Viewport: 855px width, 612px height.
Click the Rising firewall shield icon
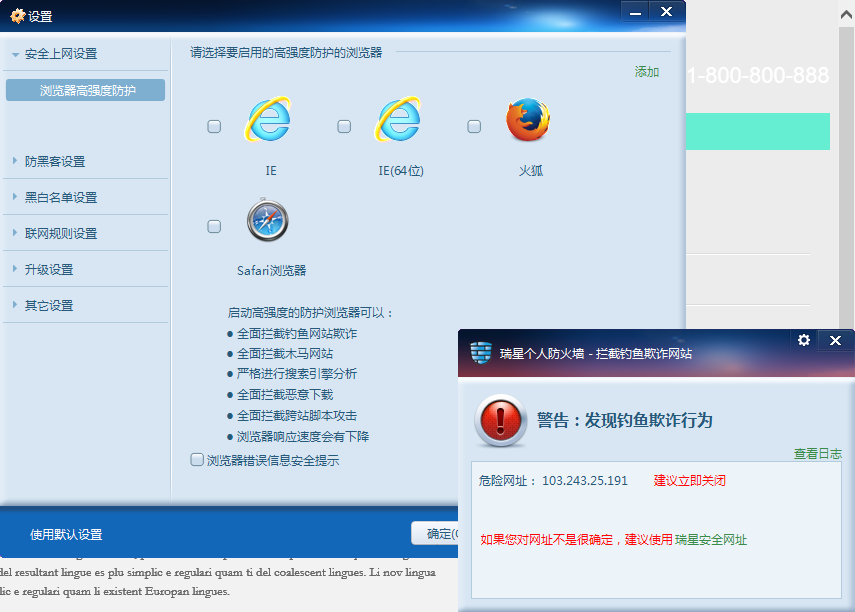coord(481,353)
